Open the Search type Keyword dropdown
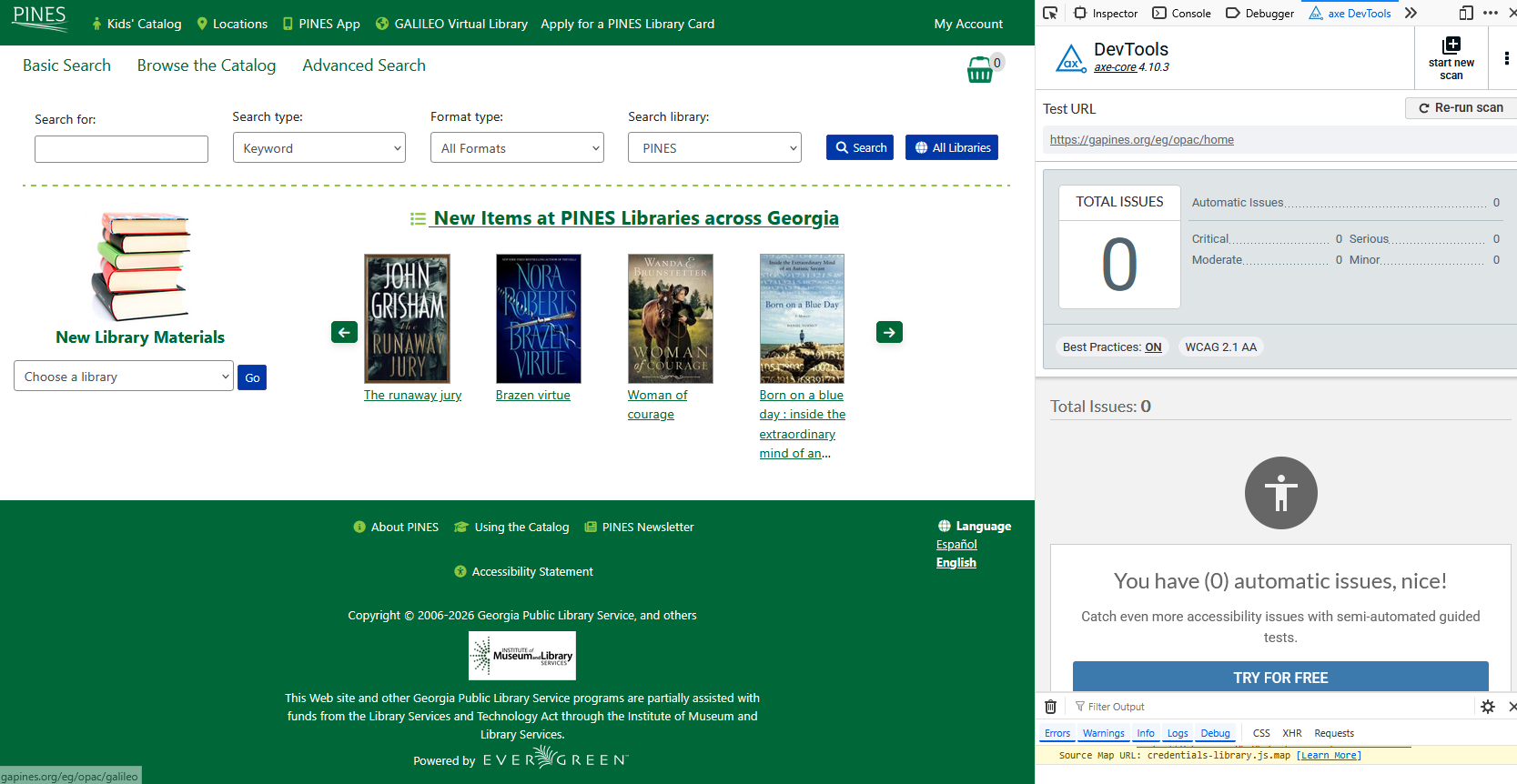This screenshot has height=784, width=1517. click(319, 148)
